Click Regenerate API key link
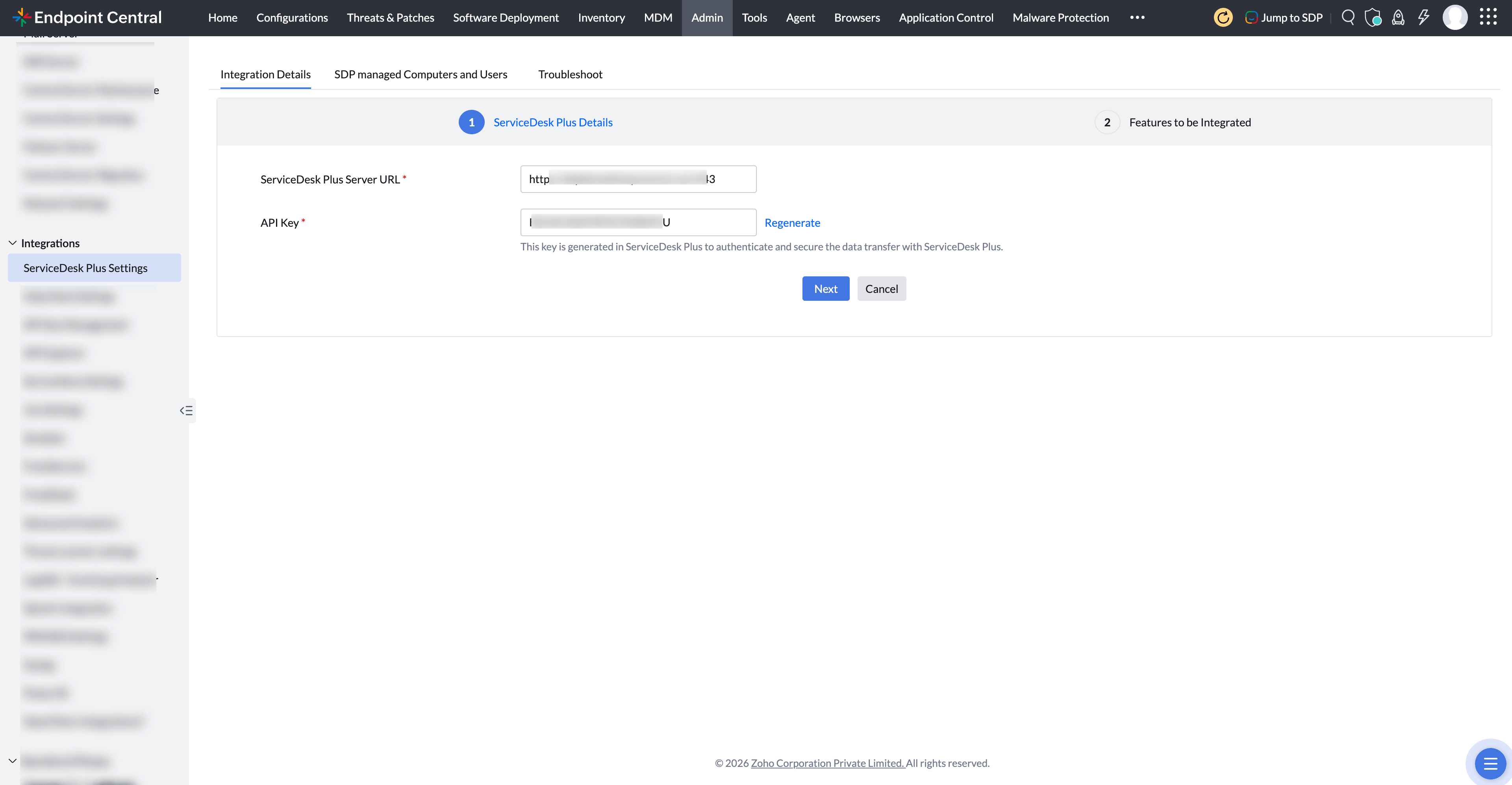 tap(792, 223)
